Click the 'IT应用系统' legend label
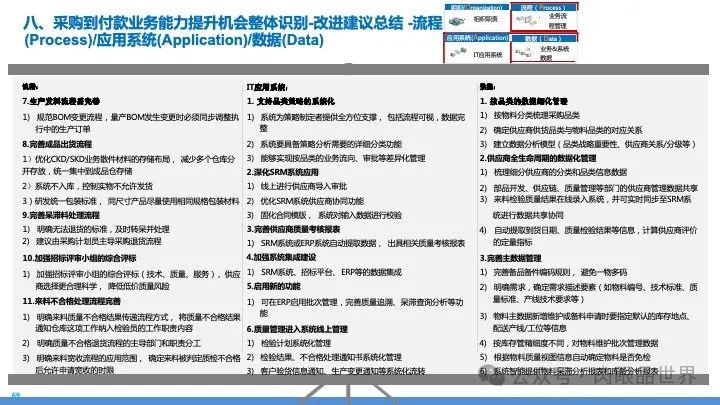The height and width of the screenshot is (405, 720). 488,55
